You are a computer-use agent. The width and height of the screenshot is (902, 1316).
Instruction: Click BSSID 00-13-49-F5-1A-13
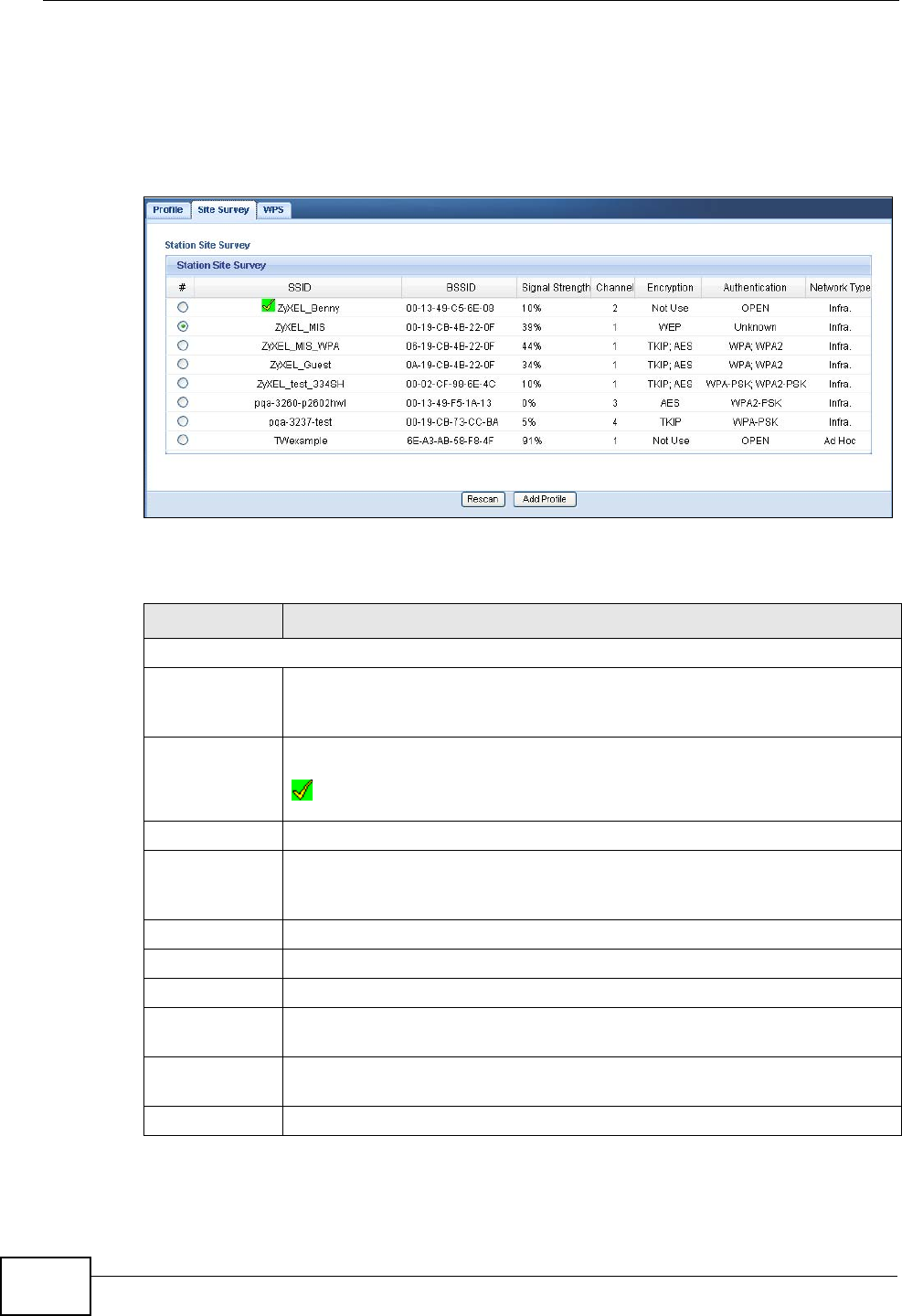pos(449,403)
